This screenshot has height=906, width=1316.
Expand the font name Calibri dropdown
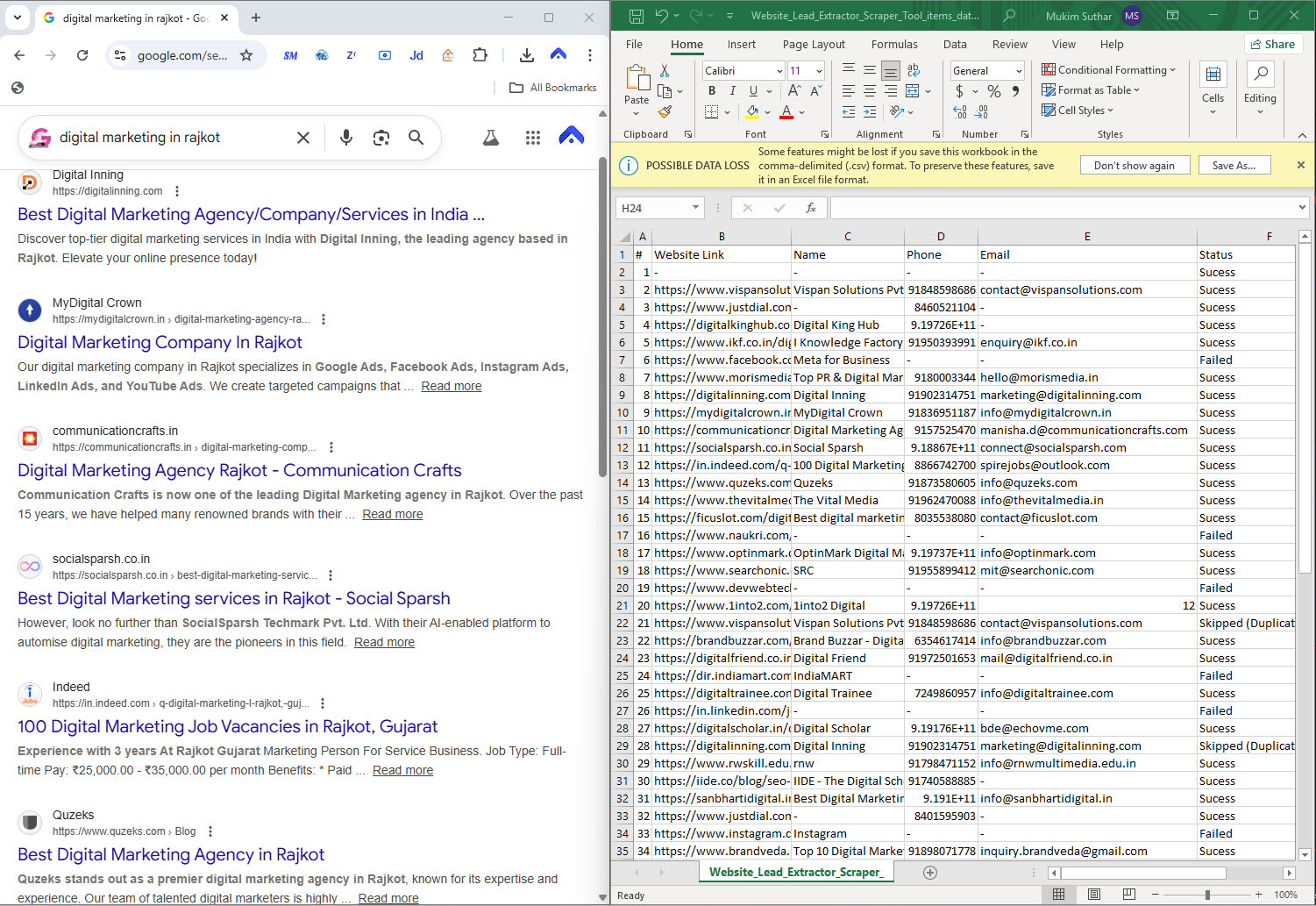[x=779, y=71]
